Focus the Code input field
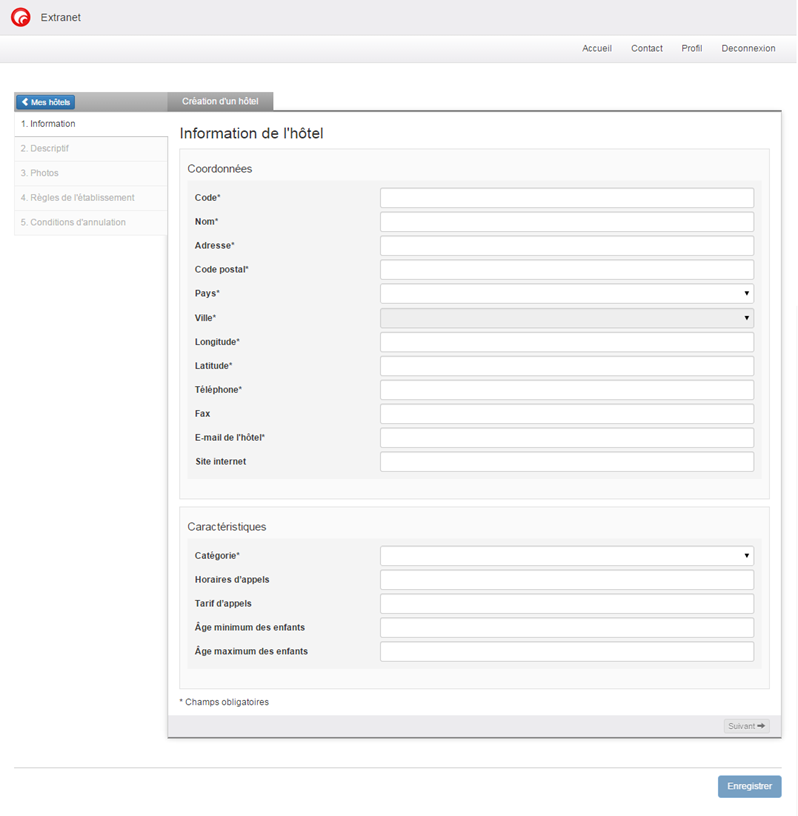Viewport: 798px width, 816px height. click(x=566, y=198)
